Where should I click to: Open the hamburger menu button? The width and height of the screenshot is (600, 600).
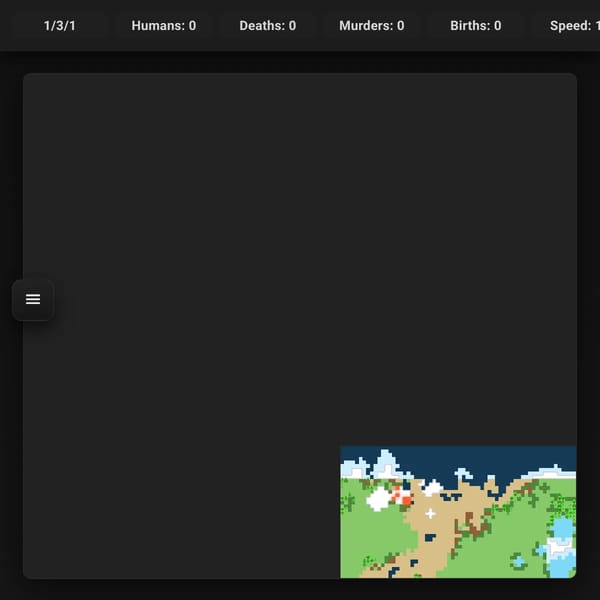pyautogui.click(x=33, y=300)
